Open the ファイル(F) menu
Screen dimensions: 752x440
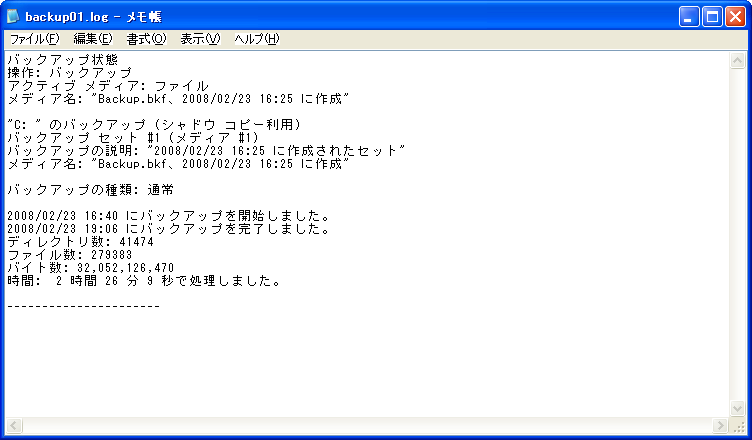coord(34,39)
